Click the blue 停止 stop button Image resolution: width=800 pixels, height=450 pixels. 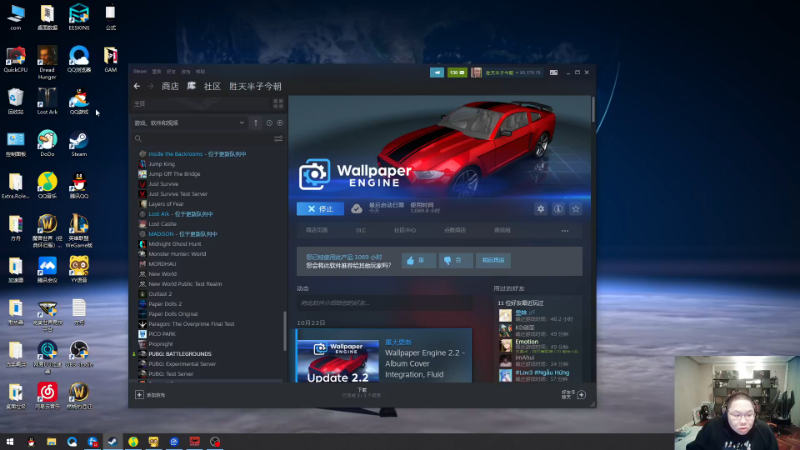pyautogui.click(x=320, y=209)
